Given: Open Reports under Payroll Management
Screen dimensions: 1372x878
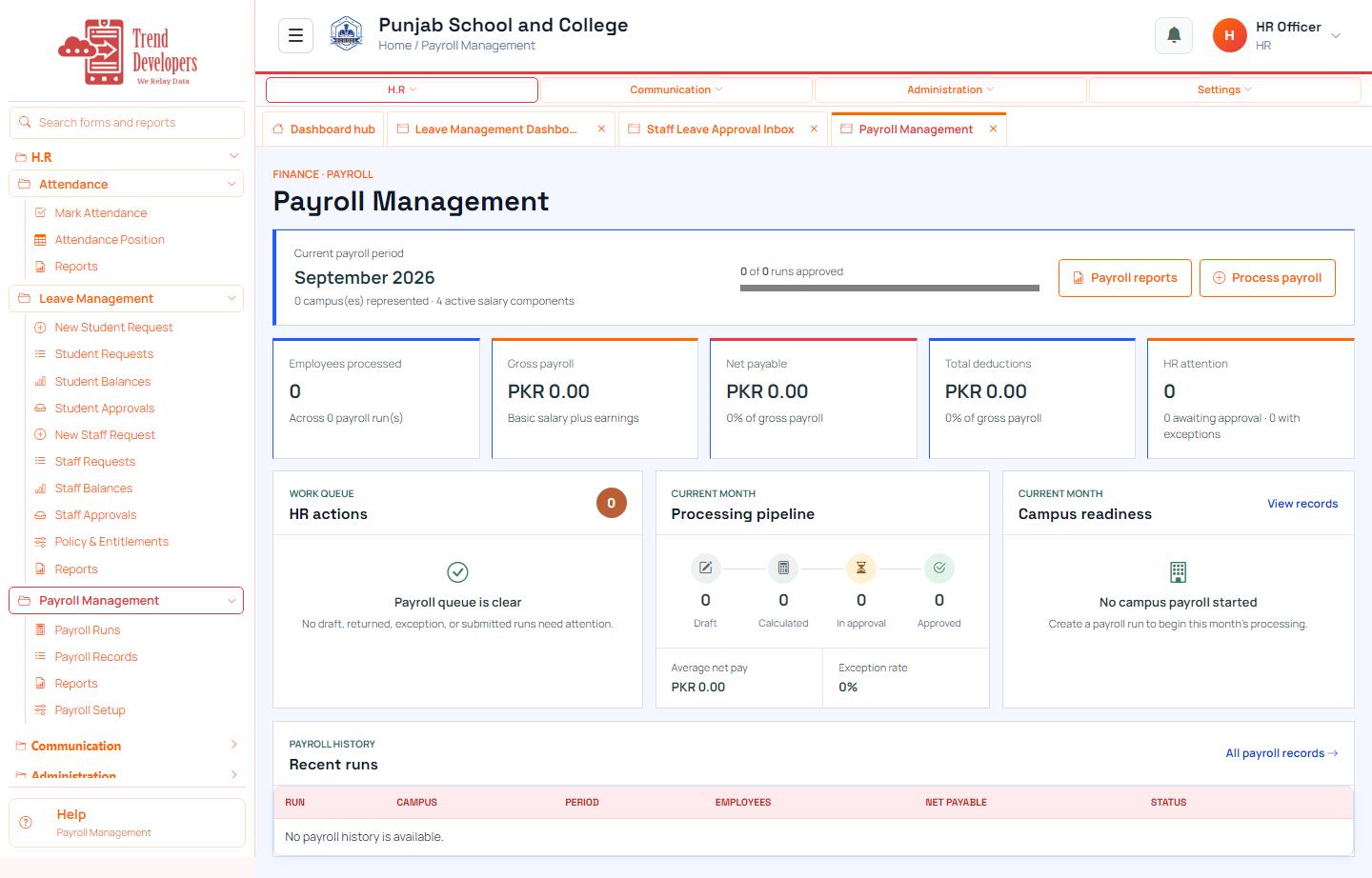Looking at the screenshot, I should point(76,684).
